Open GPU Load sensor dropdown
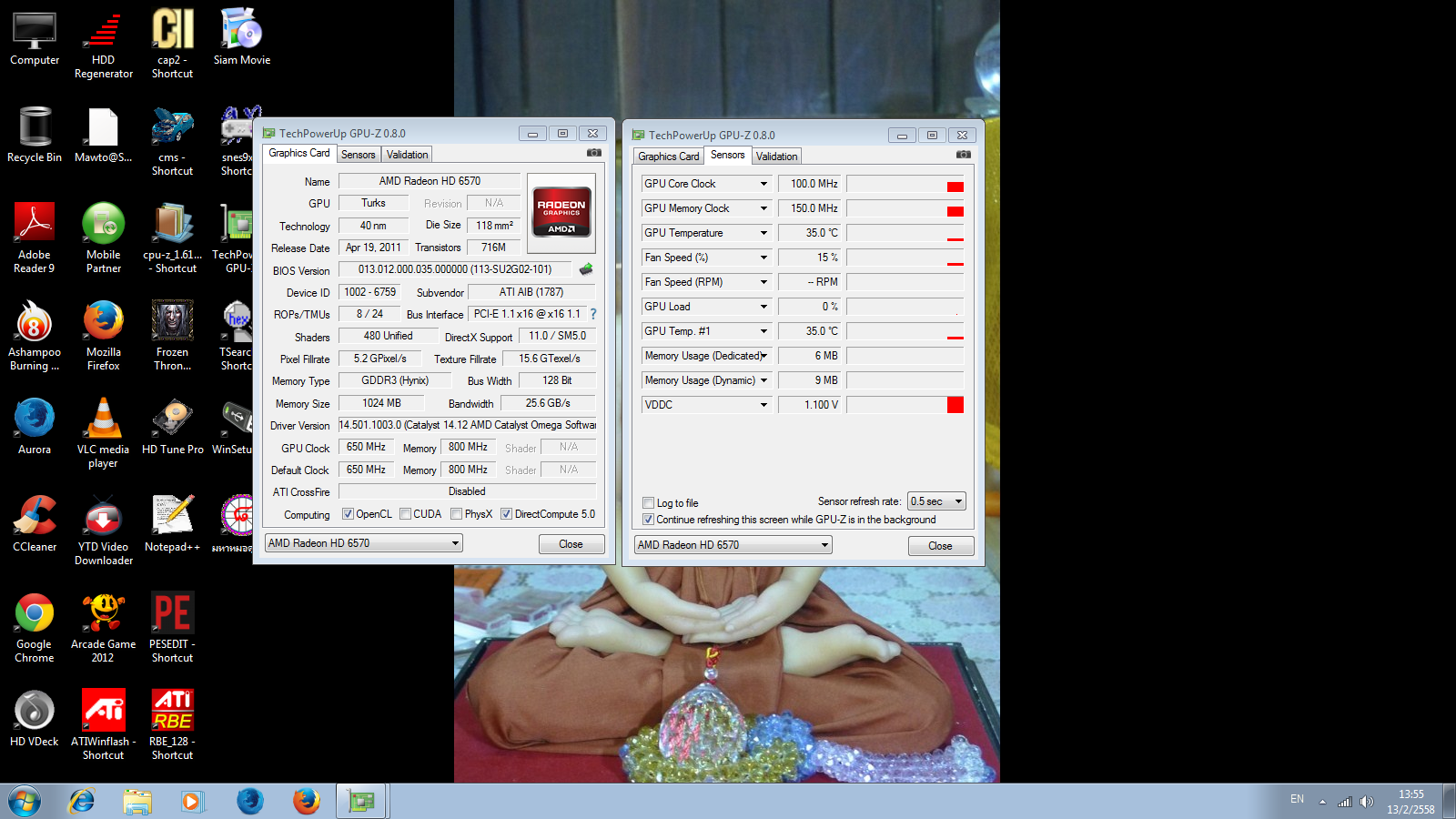 [x=763, y=307]
